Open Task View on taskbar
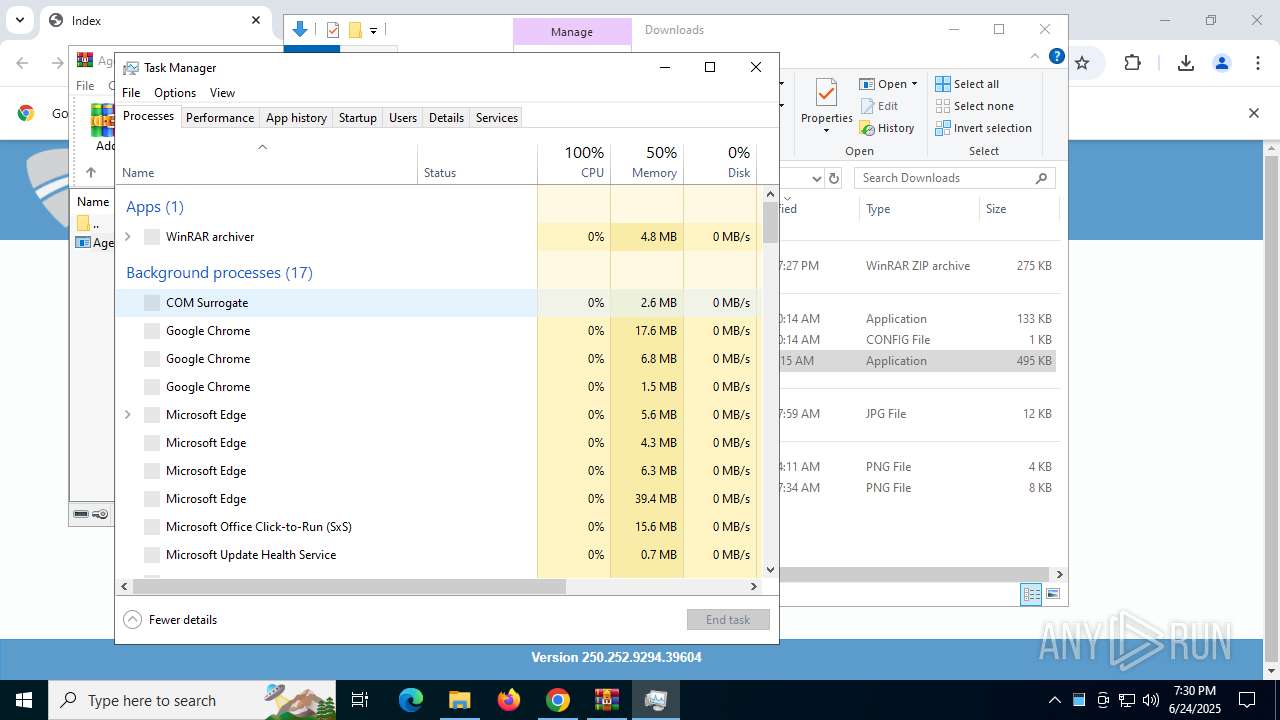 tap(360, 700)
